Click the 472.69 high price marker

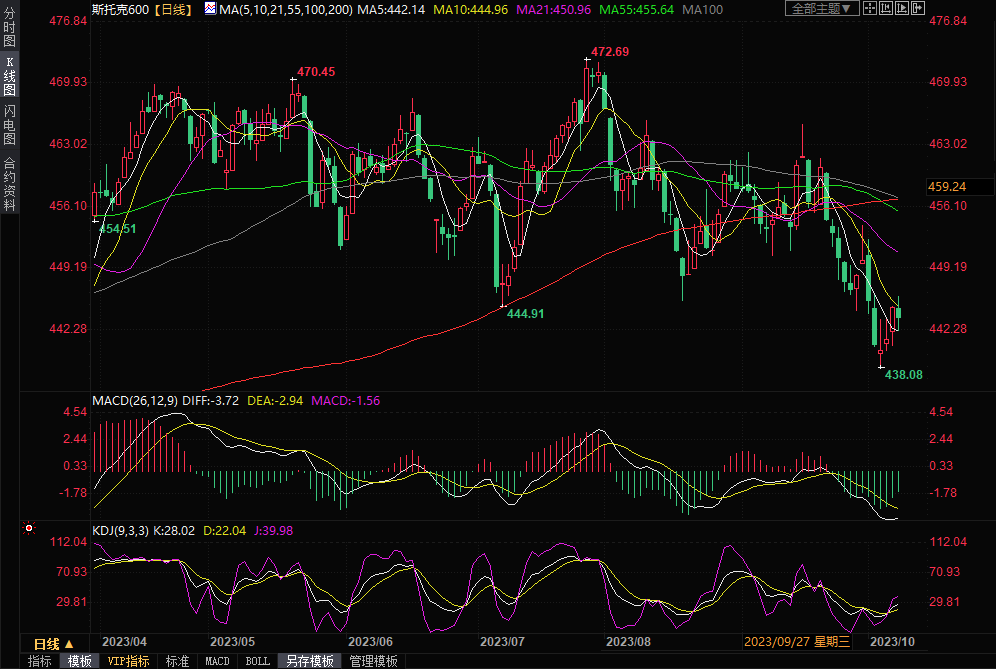(x=609, y=52)
